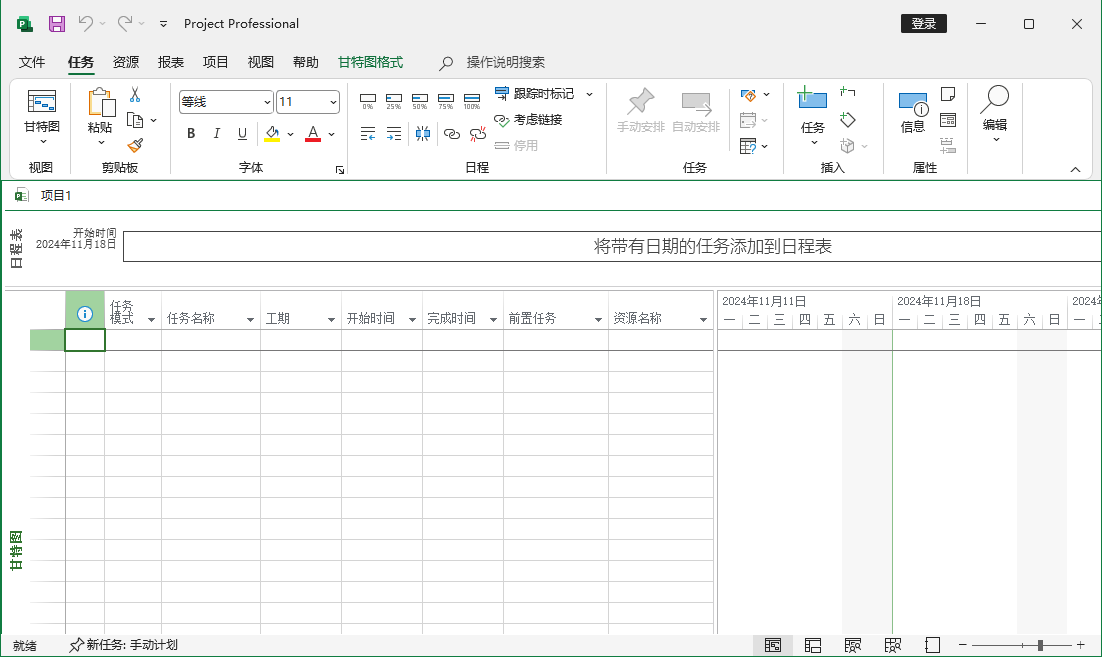This screenshot has width=1102, height=657.
Task: Switch to Team Planner view in status bar
Action: coord(853,645)
